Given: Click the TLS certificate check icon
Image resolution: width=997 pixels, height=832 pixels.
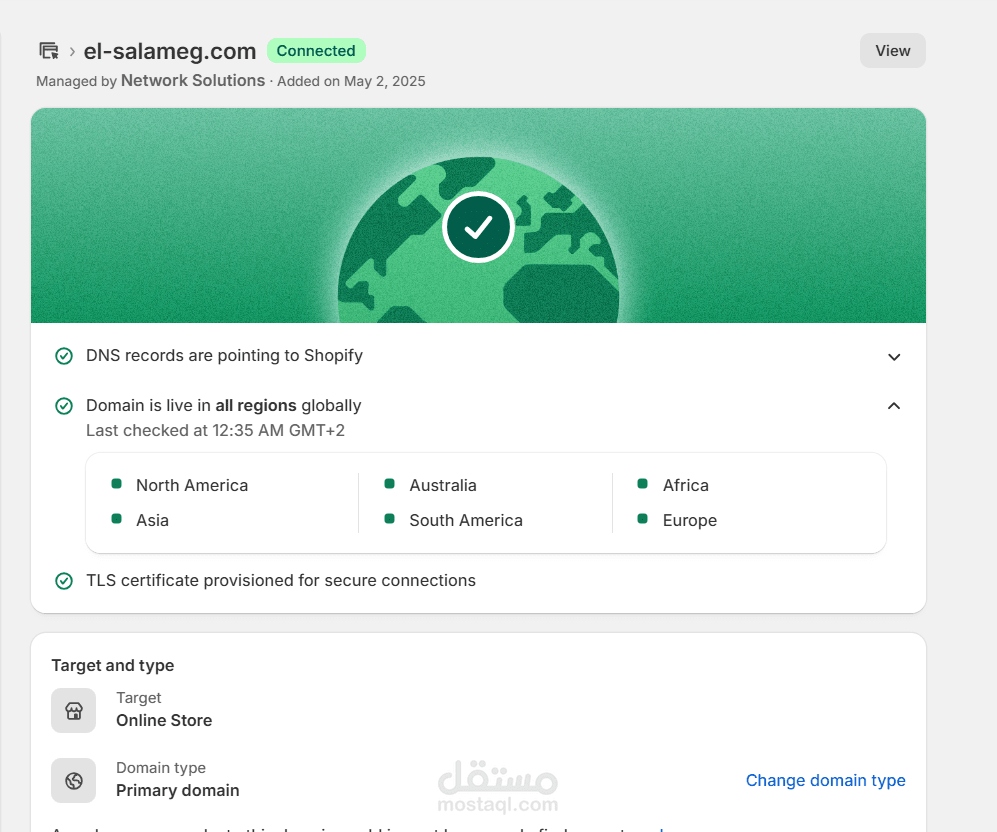Looking at the screenshot, I should coord(64,581).
